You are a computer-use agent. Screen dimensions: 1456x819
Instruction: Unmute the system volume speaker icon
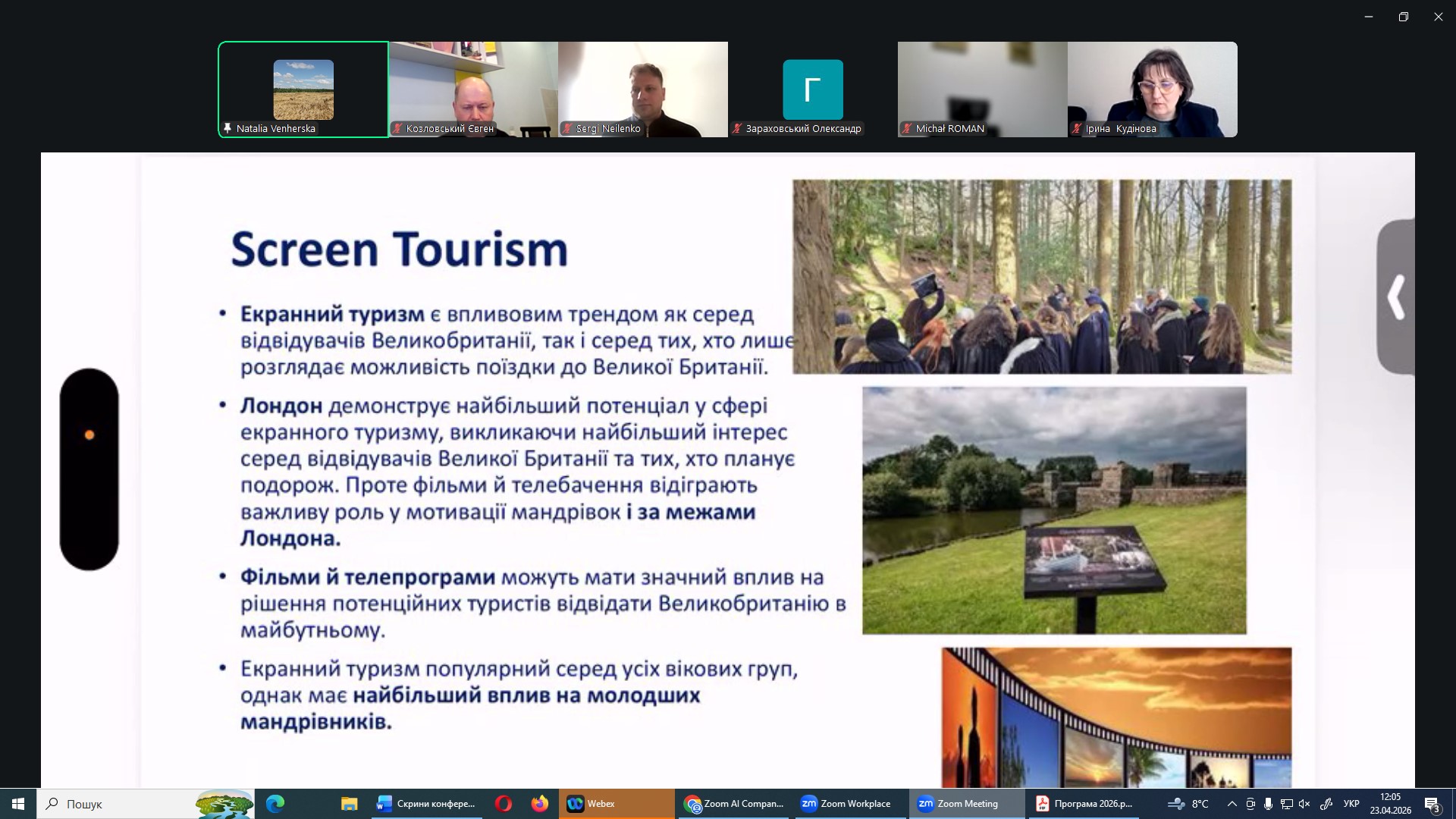[1305, 804]
